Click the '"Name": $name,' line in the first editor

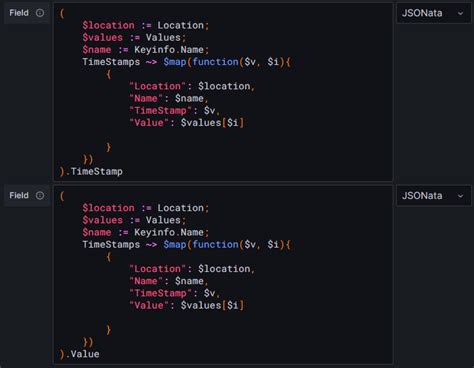pos(169,98)
